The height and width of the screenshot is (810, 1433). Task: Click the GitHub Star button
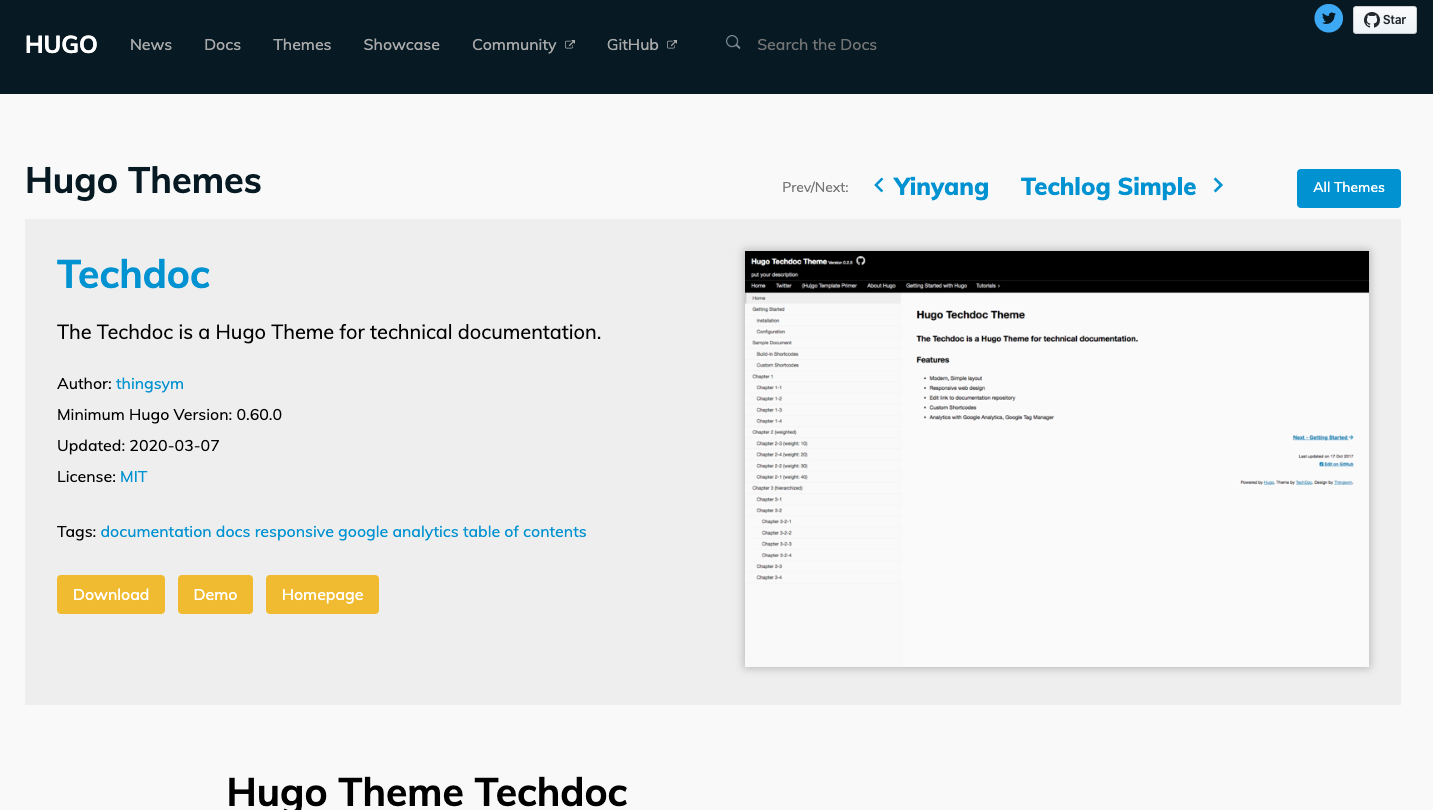tap(1384, 20)
